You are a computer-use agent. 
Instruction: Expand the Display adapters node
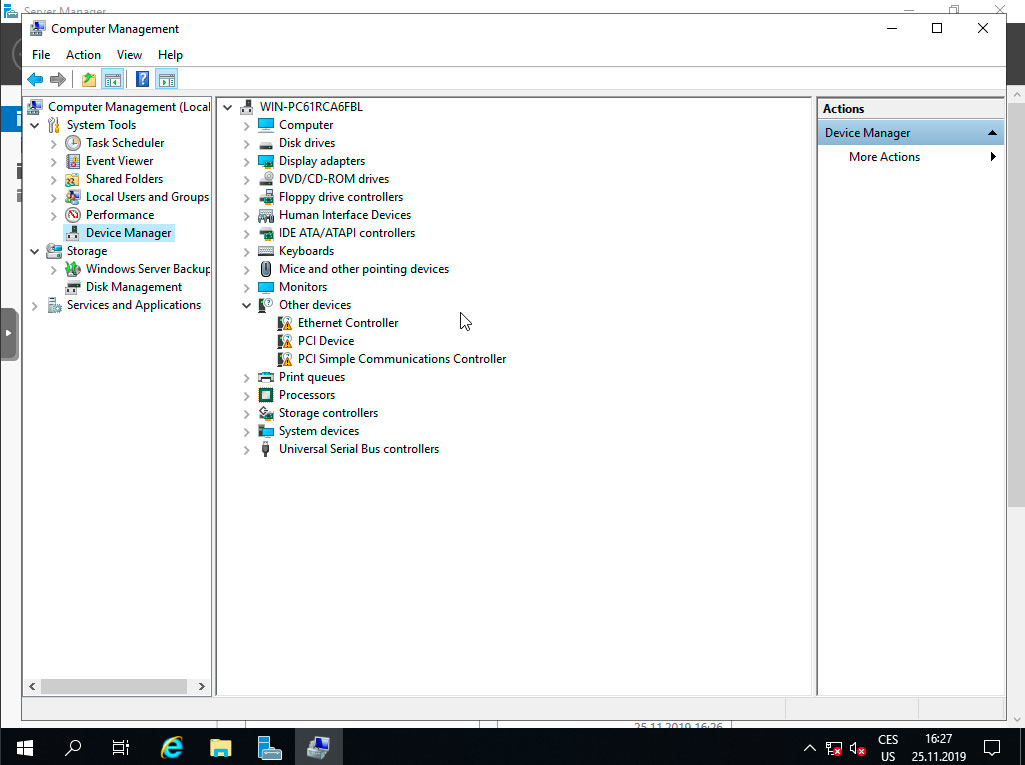click(246, 160)
